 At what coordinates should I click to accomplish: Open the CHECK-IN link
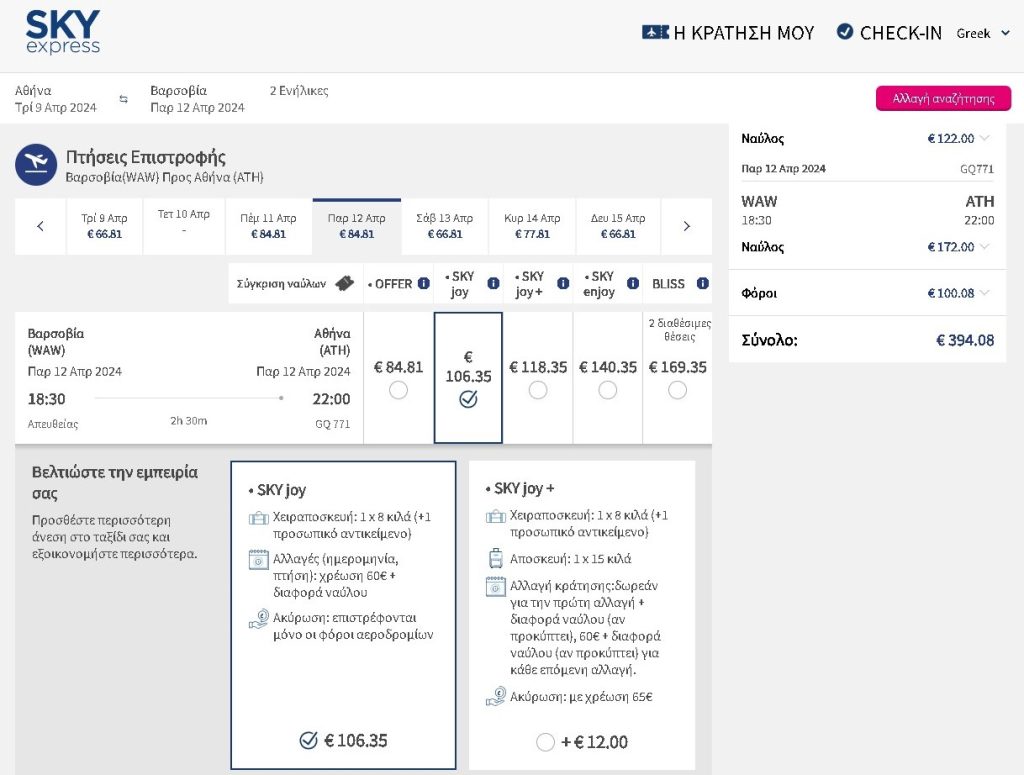(x=889, y=33)
